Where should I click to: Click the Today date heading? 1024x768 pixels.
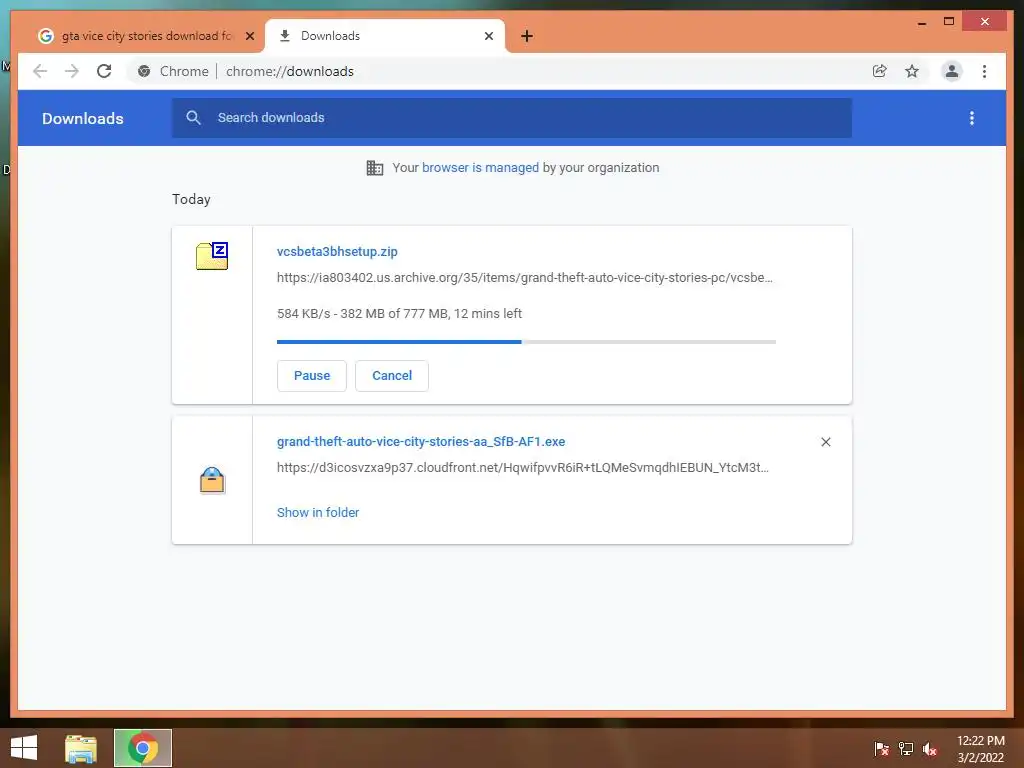pyautogui.click(x=191, y=199)
